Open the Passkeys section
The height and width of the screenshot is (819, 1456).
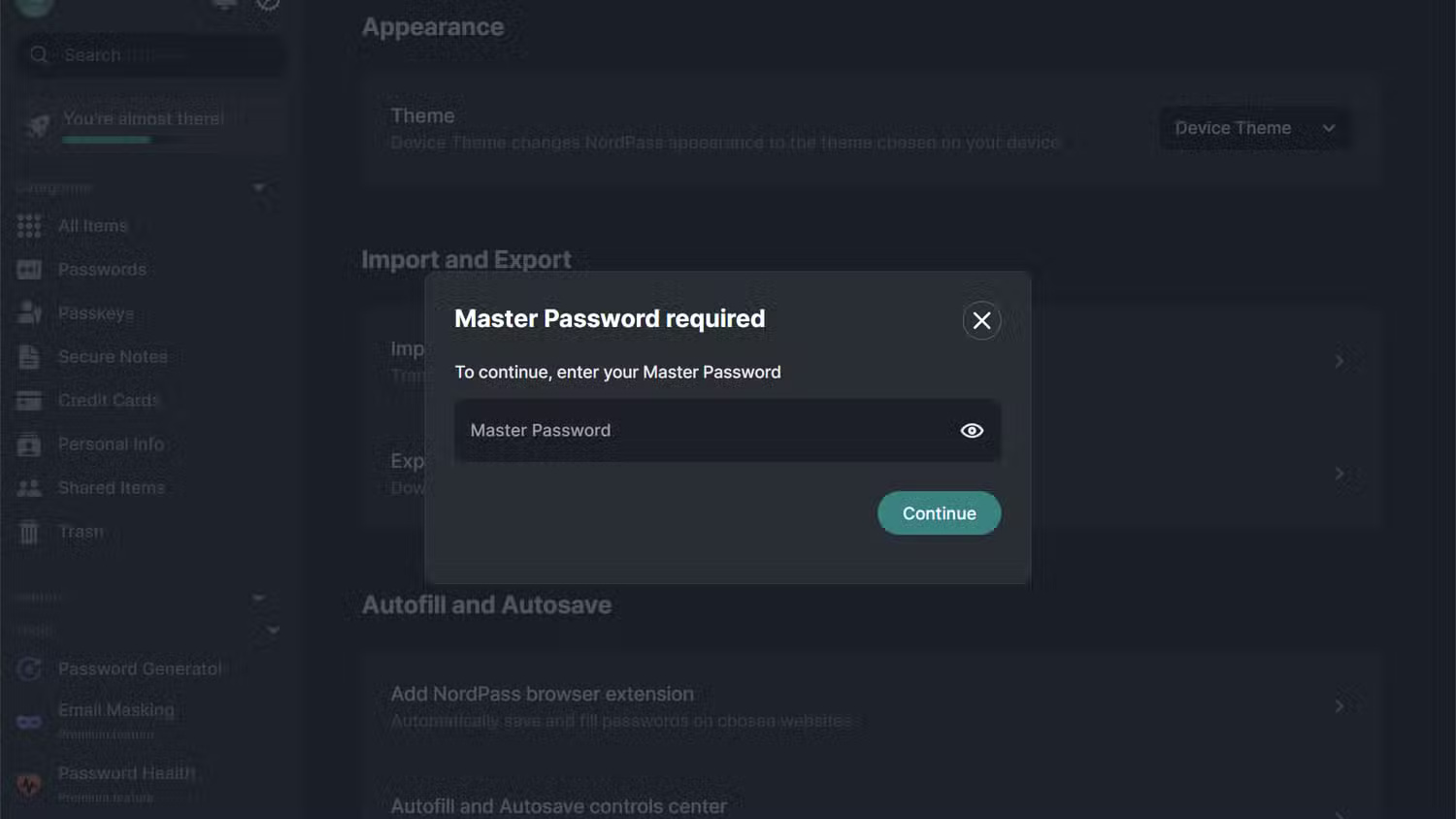click(96, 312)
